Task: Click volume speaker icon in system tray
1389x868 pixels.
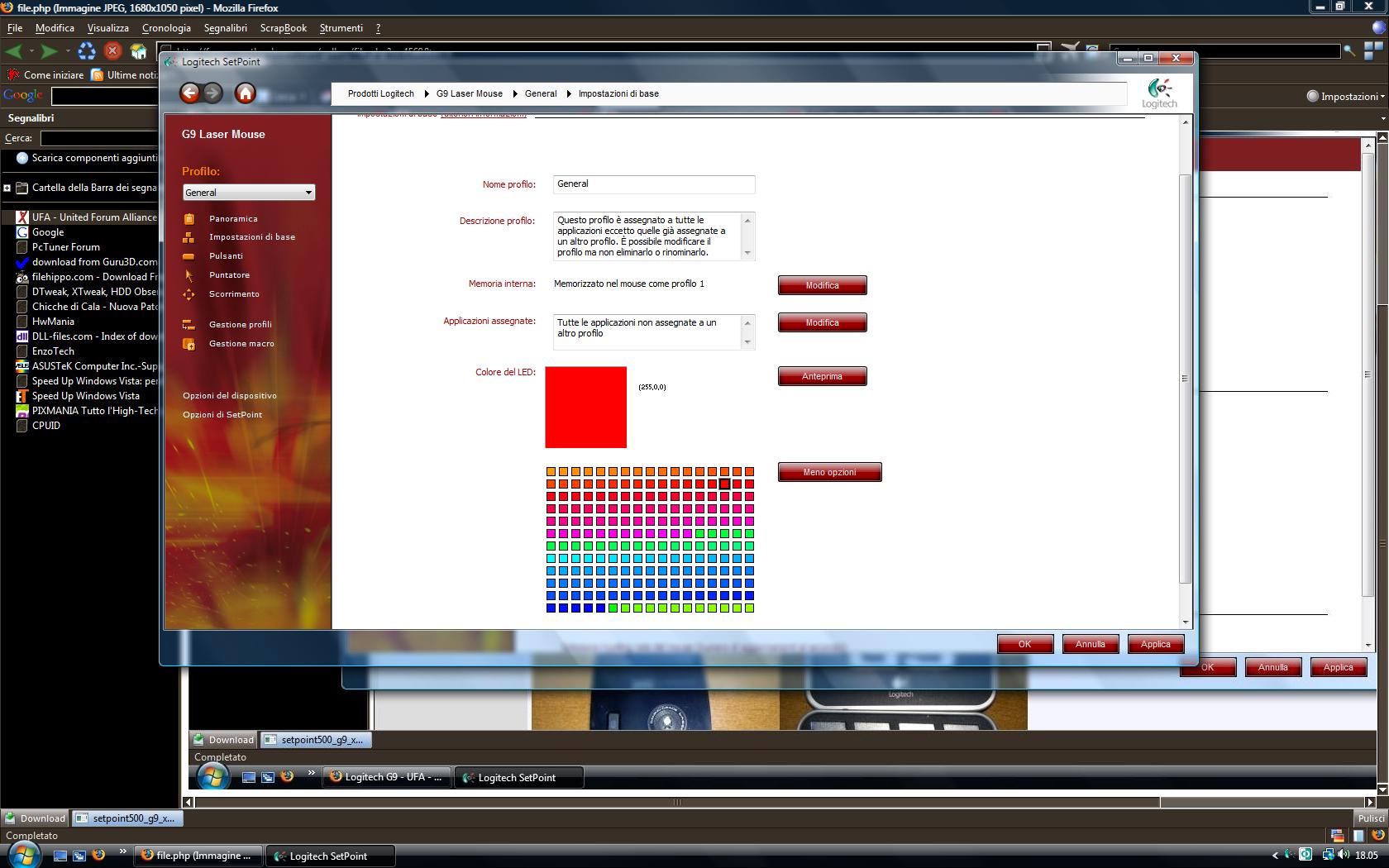Action: click(1344, 855)
